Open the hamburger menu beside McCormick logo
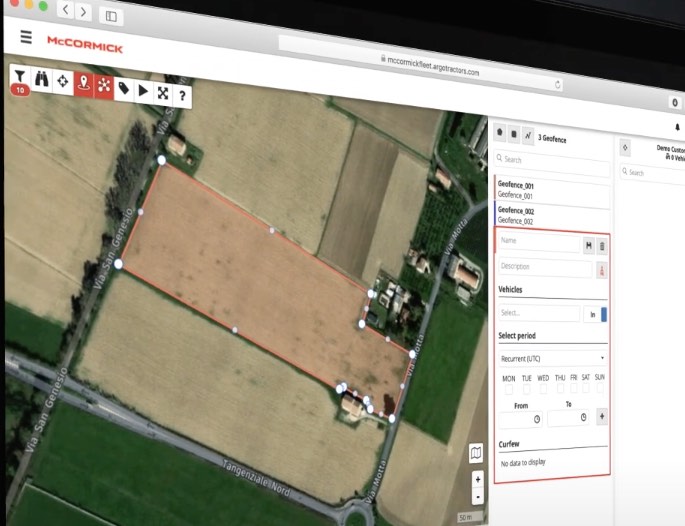The height and width of the screenshot is (526, 685). [x=25, y=38]
